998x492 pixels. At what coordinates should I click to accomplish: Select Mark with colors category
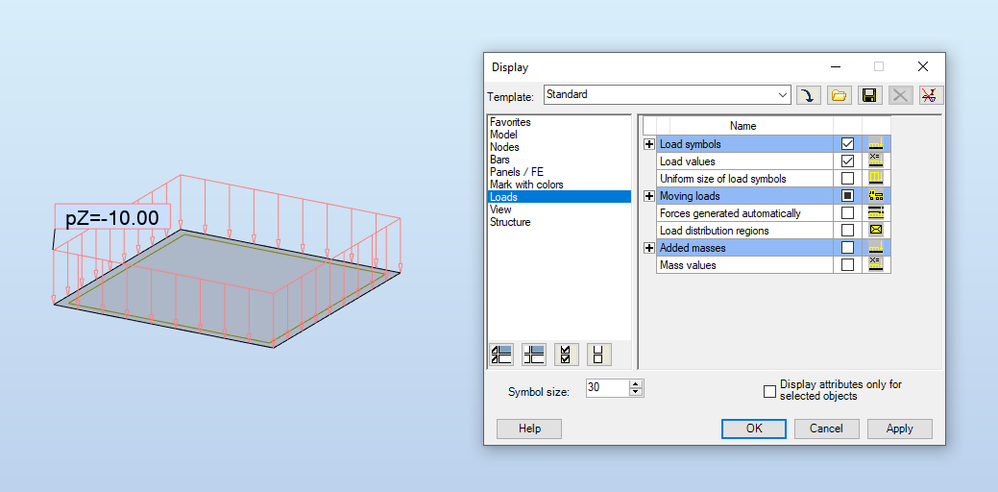(526, 185)
